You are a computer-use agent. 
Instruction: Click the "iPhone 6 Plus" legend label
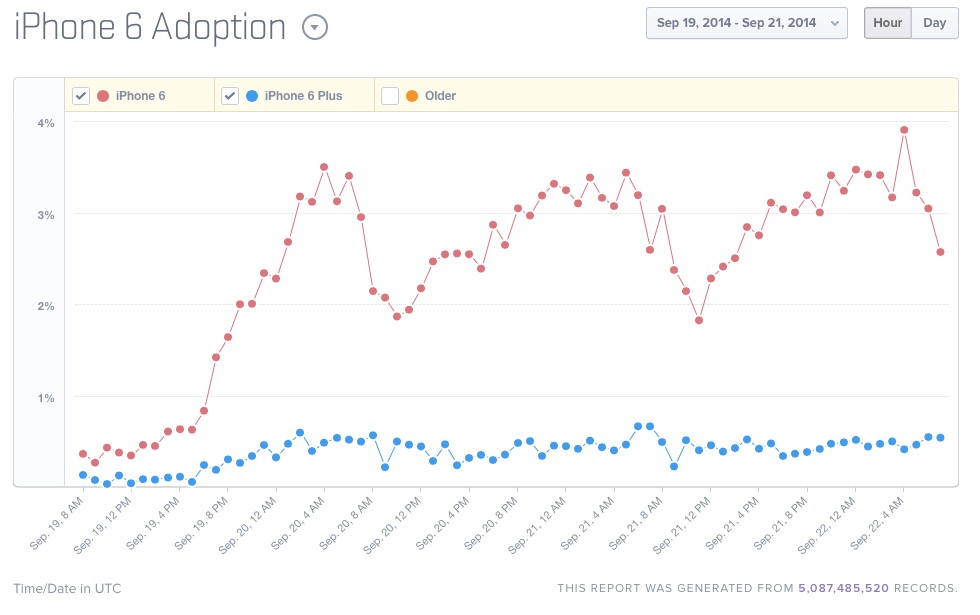click(x=303, y=96)
